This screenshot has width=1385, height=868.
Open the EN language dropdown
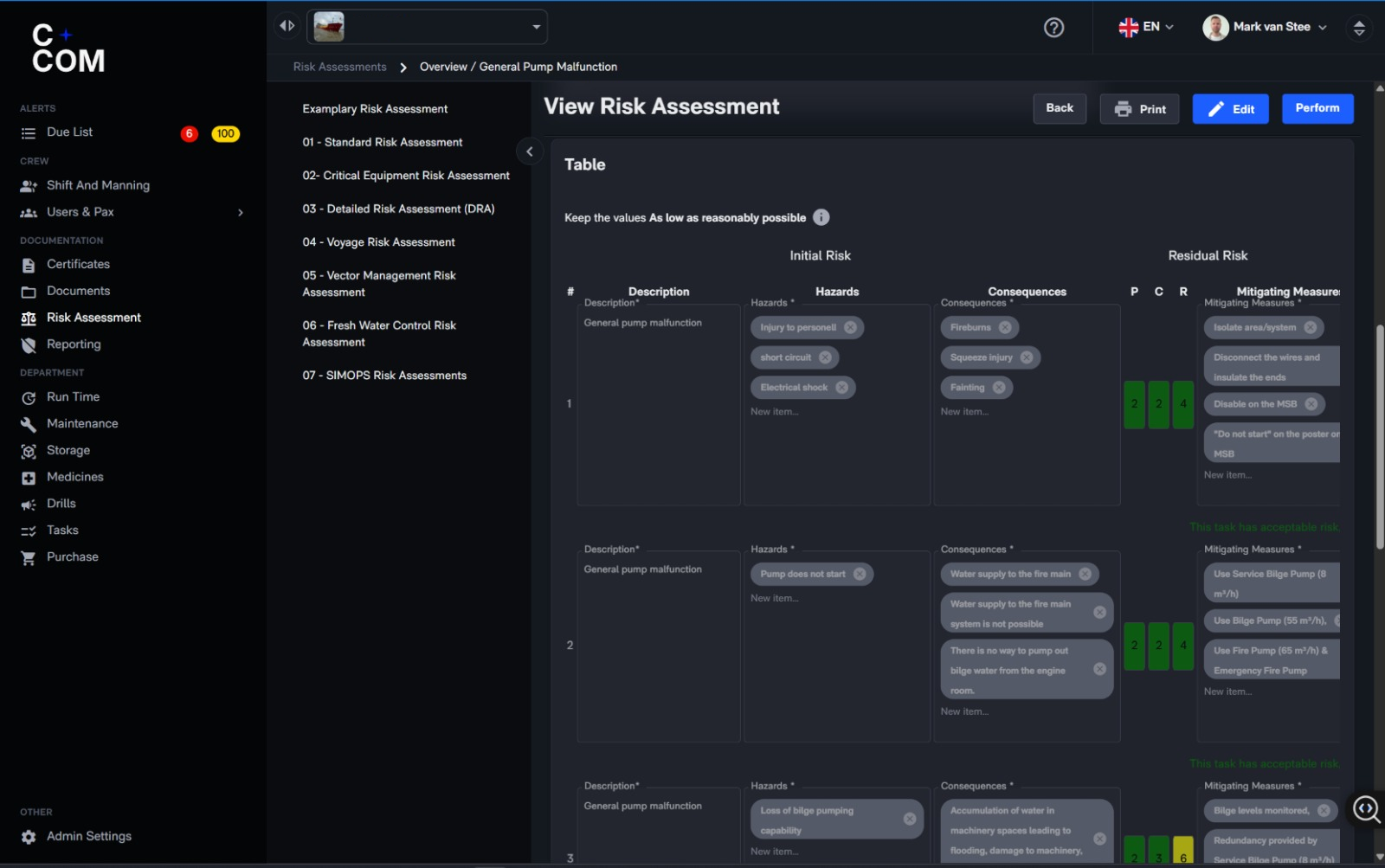tap(1145, 27)
